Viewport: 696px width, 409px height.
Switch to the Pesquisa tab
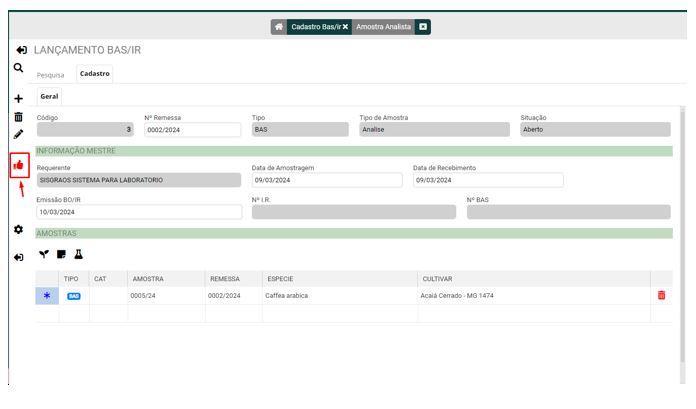pos(51,74)
